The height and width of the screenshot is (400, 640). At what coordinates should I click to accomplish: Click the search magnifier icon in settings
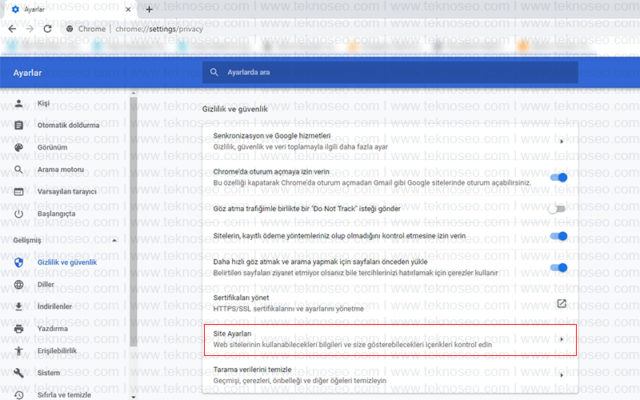click(214, 72)
